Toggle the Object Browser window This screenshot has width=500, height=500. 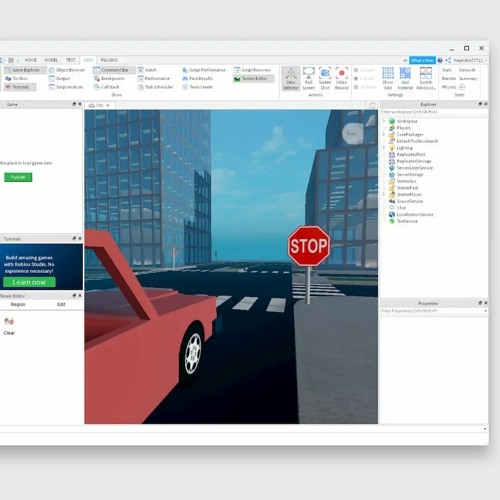pyautogui.click(x=67, y=70)
